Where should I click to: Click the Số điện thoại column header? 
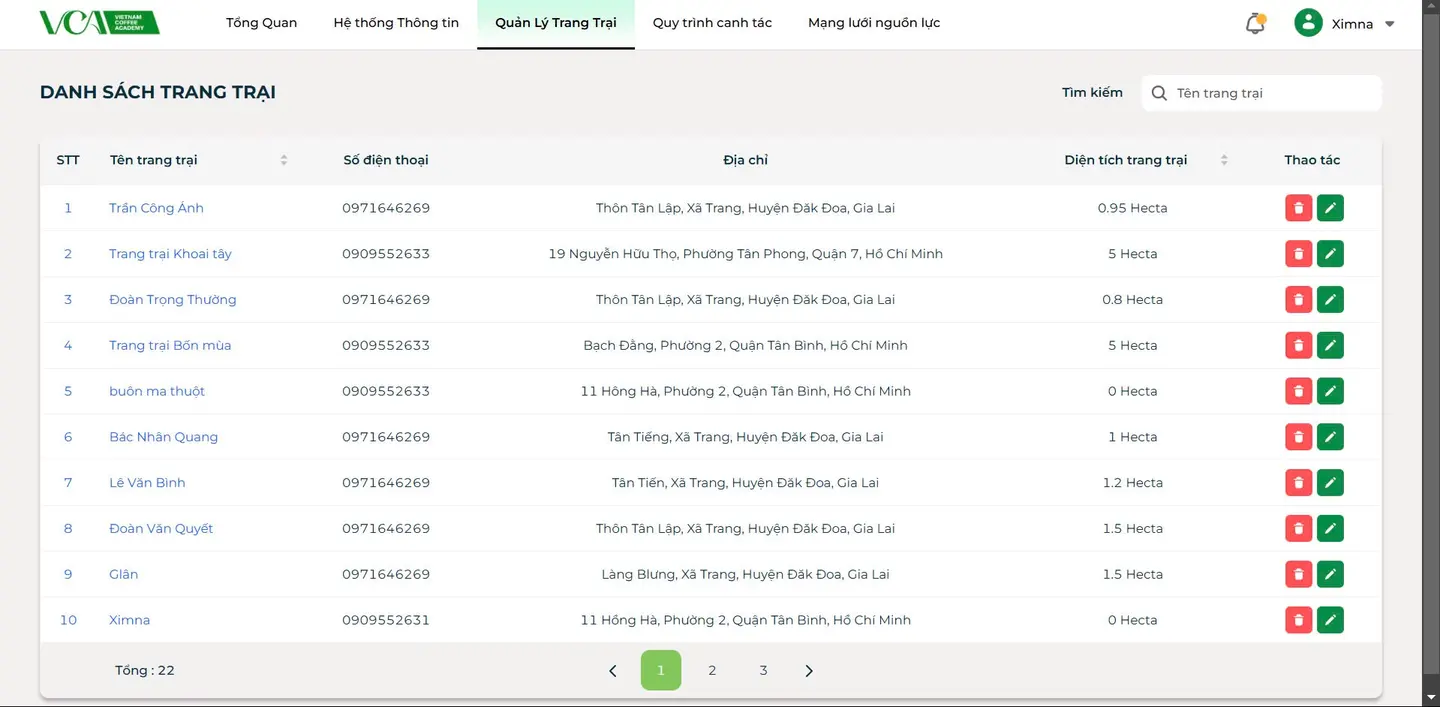(386, 160)
